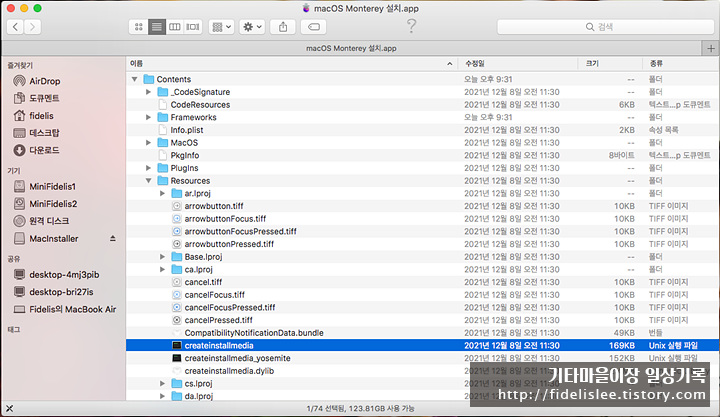Switch to column view
Image resolution: width=720 pixels, height=417 pixels.
pos(174,27)
